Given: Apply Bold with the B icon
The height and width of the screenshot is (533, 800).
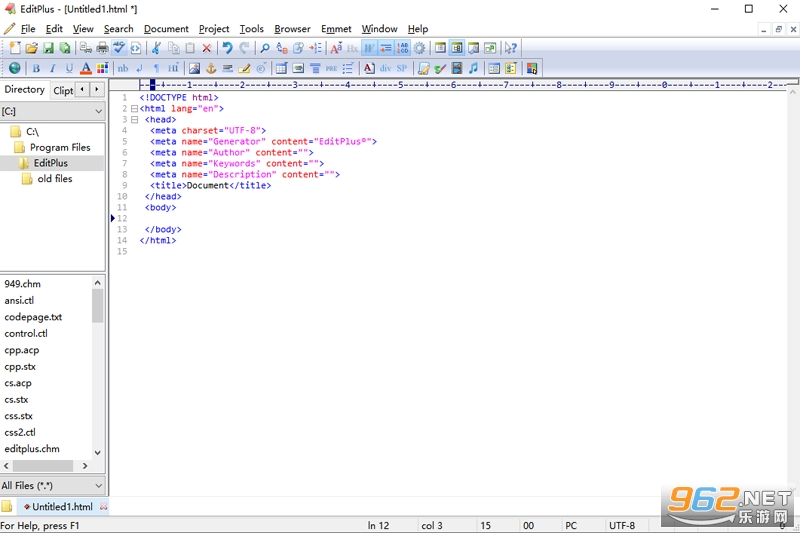Looking at the screenshot, I should [36, 68].
